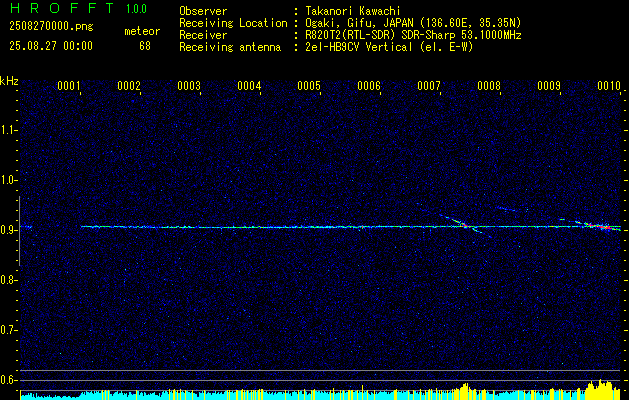Viewport: 629px width, 400px height.
Task: Click time marker 0006
Action: click(x=369, y=86)
